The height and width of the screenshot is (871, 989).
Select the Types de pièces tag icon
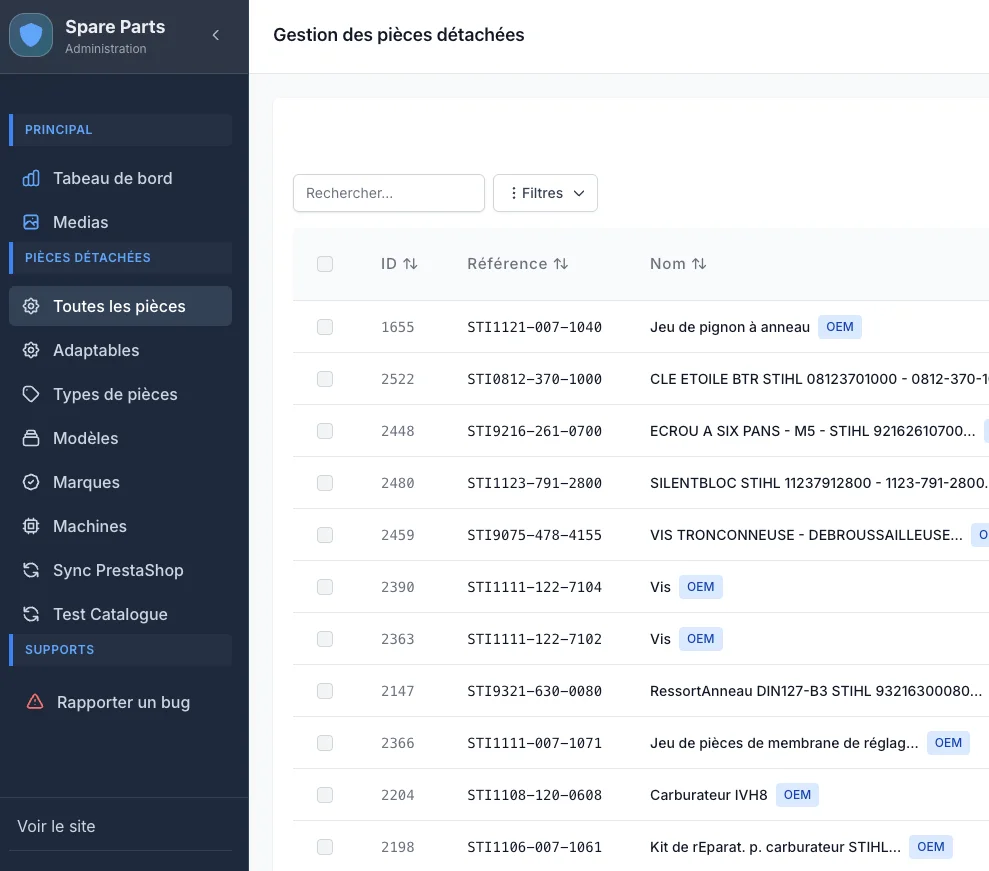coord(31,394)
